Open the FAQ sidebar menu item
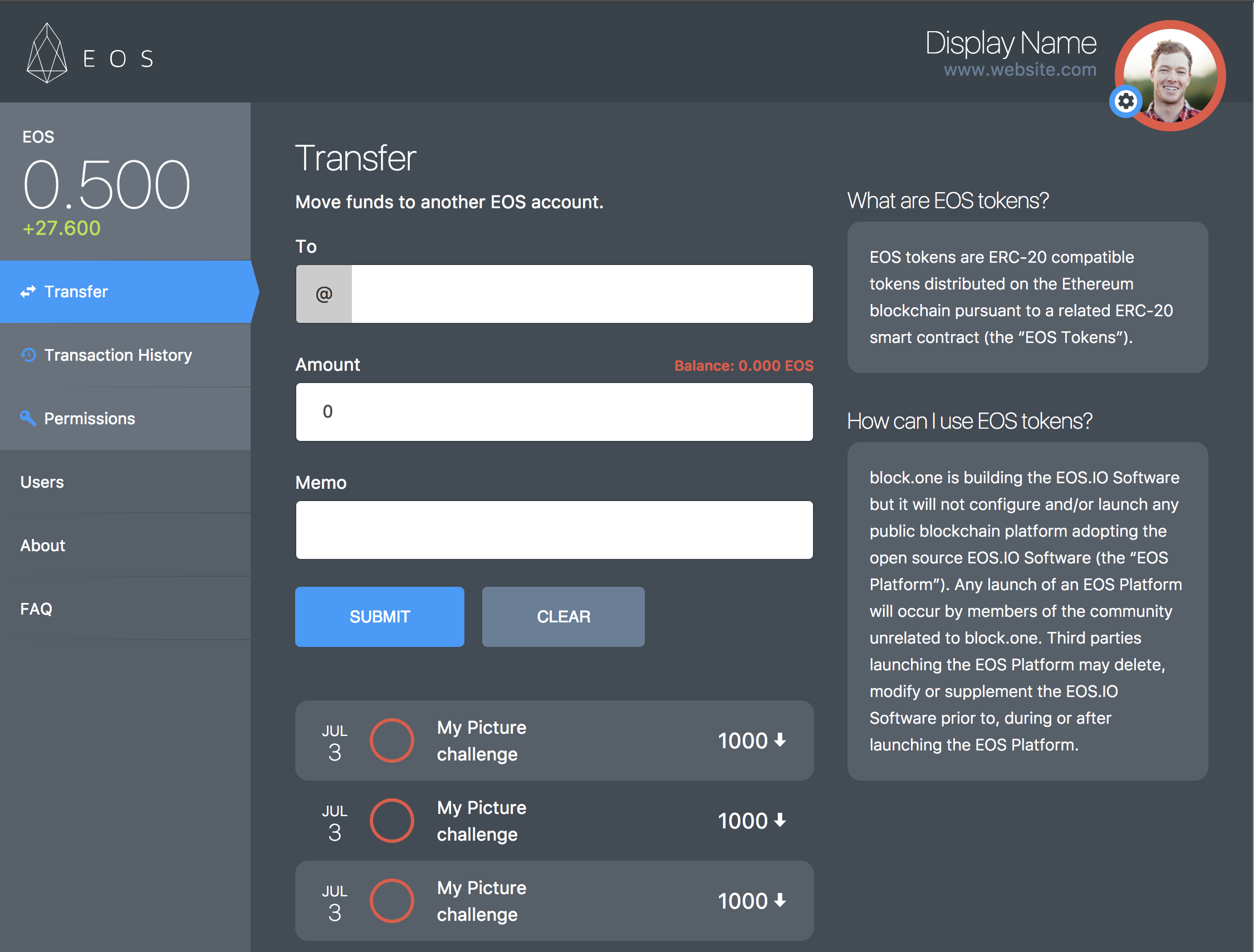1254x952 pixels. tap(36, 609)
